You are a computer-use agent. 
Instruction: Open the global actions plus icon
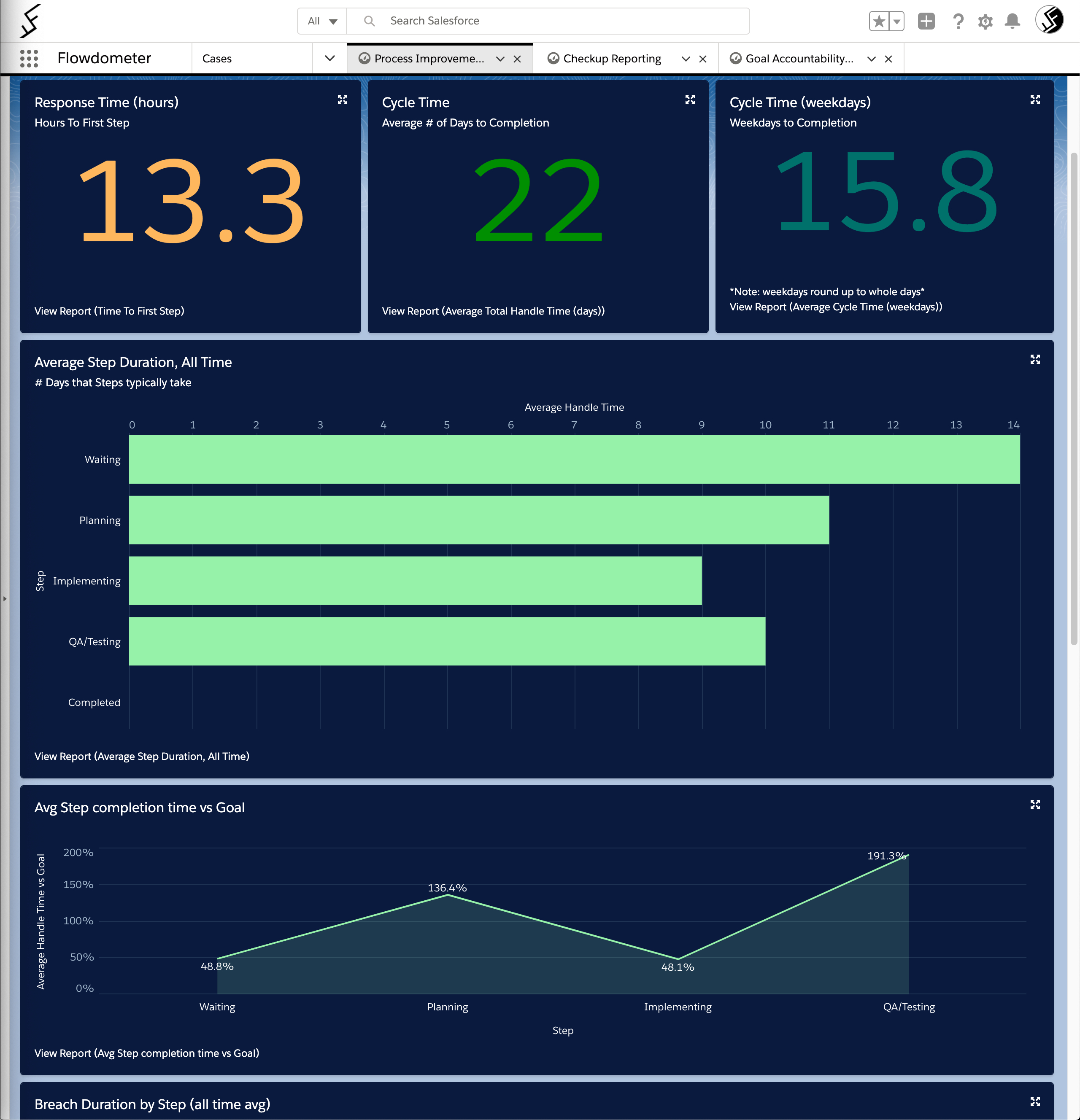926,22
